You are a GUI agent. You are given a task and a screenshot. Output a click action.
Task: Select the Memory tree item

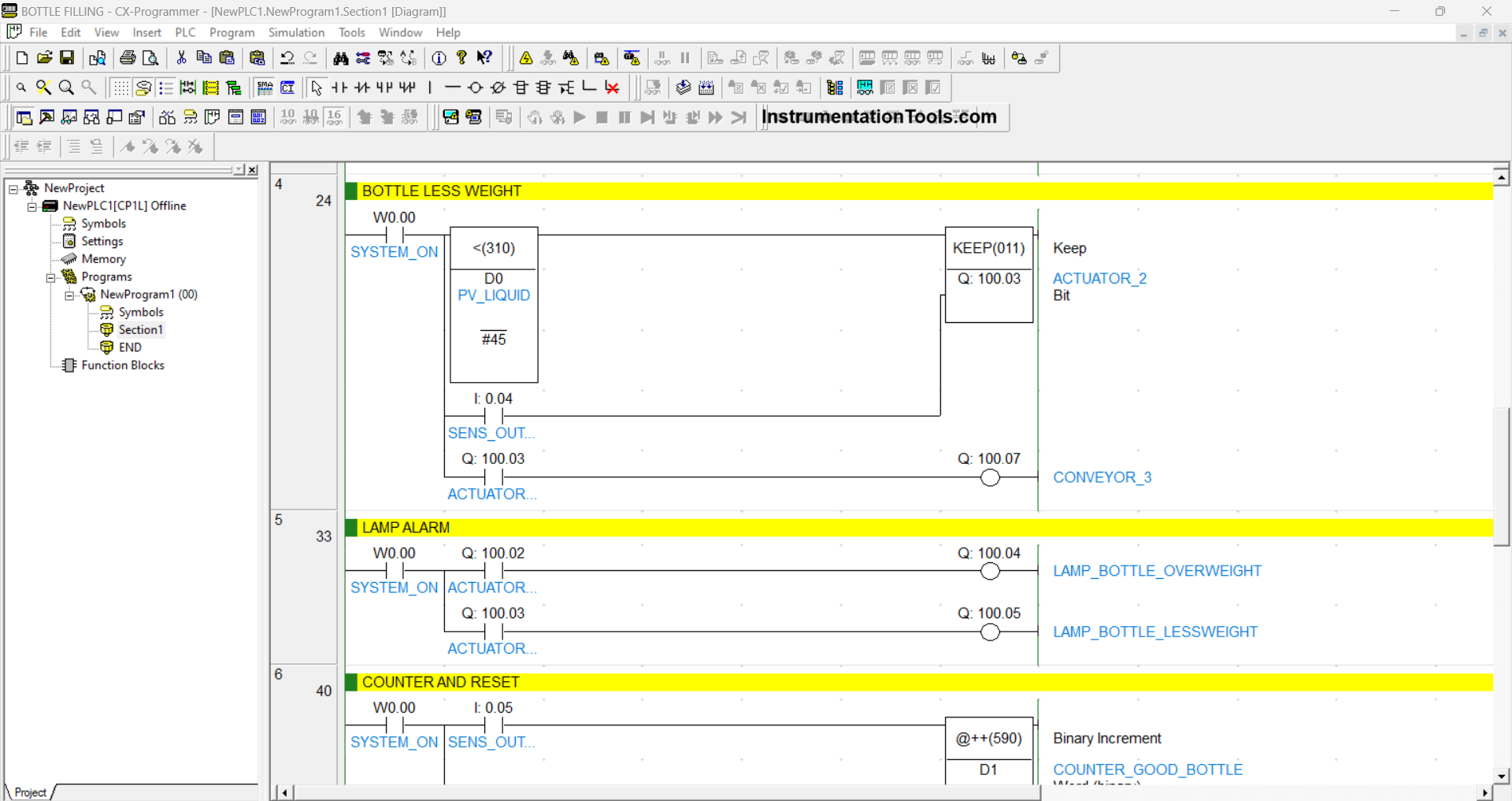(103, 259)
